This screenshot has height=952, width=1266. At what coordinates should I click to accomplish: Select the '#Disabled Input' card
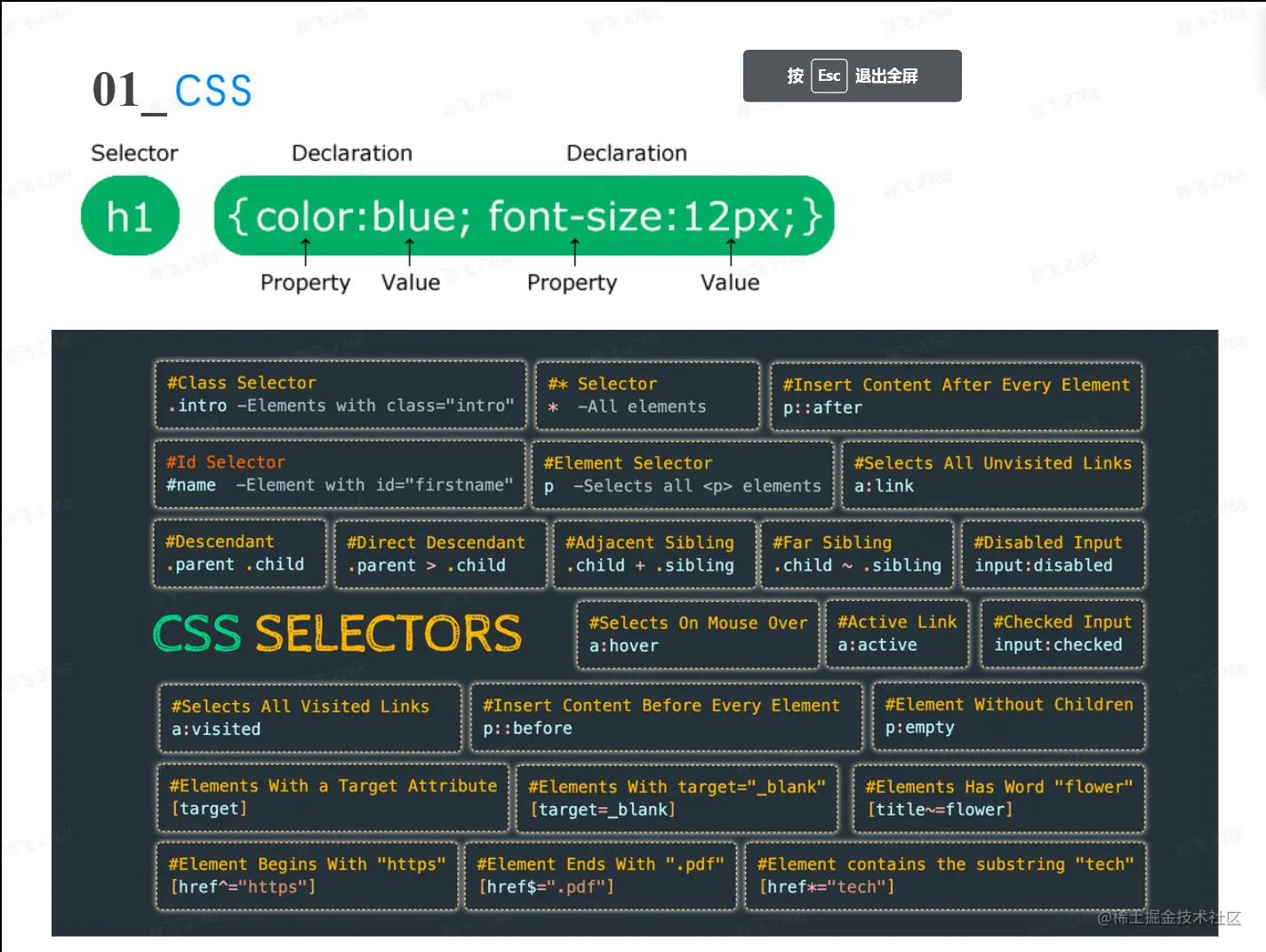1053,554
